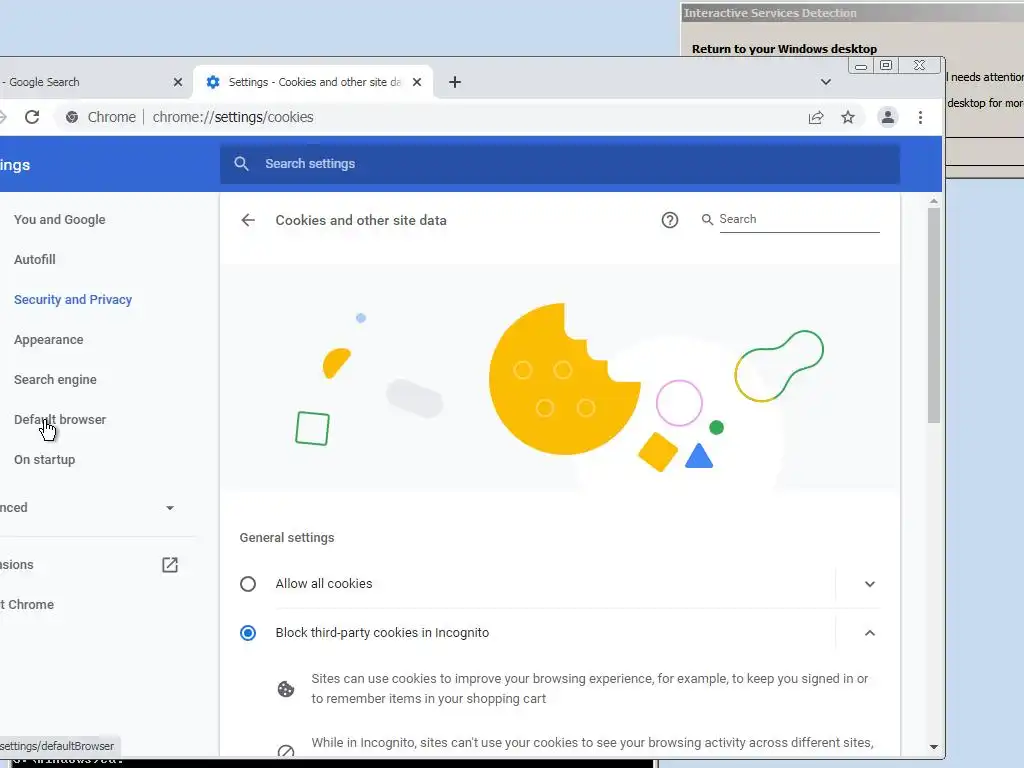Click the Interactive Services Detection title bar
The image size is (1024, 768).
tap(852, 13)
